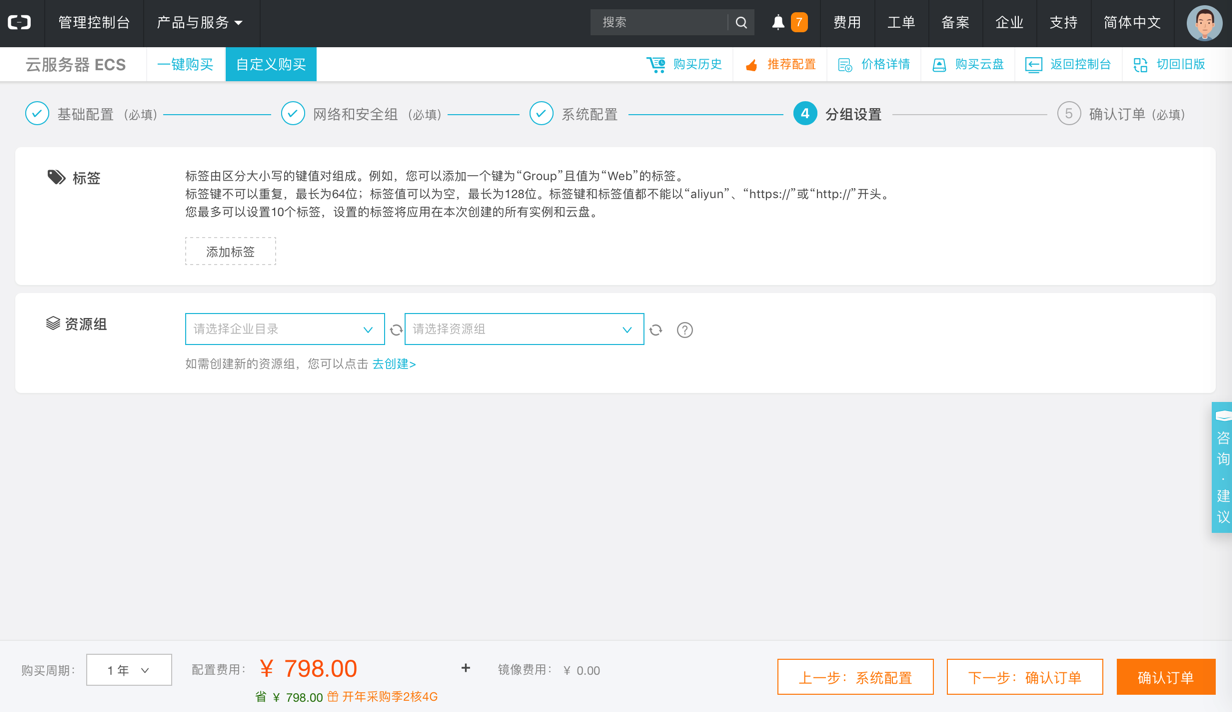Viewport: 1232px width, 712px height.
Task: Open 管理控制台 in top bar
Action: tap(94, 22)
